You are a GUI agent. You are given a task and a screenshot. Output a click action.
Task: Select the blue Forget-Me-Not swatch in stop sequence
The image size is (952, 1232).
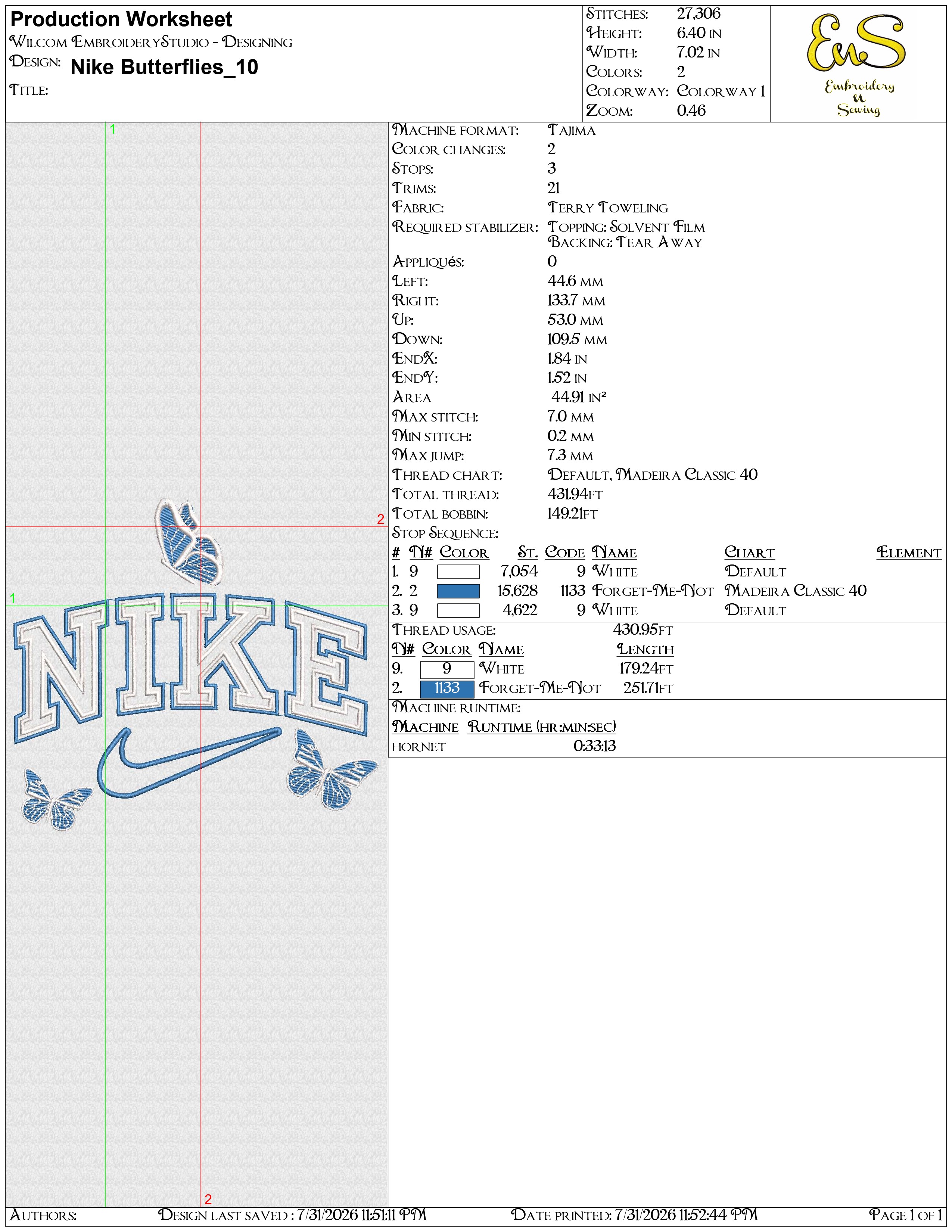click(x=458, y=591)
